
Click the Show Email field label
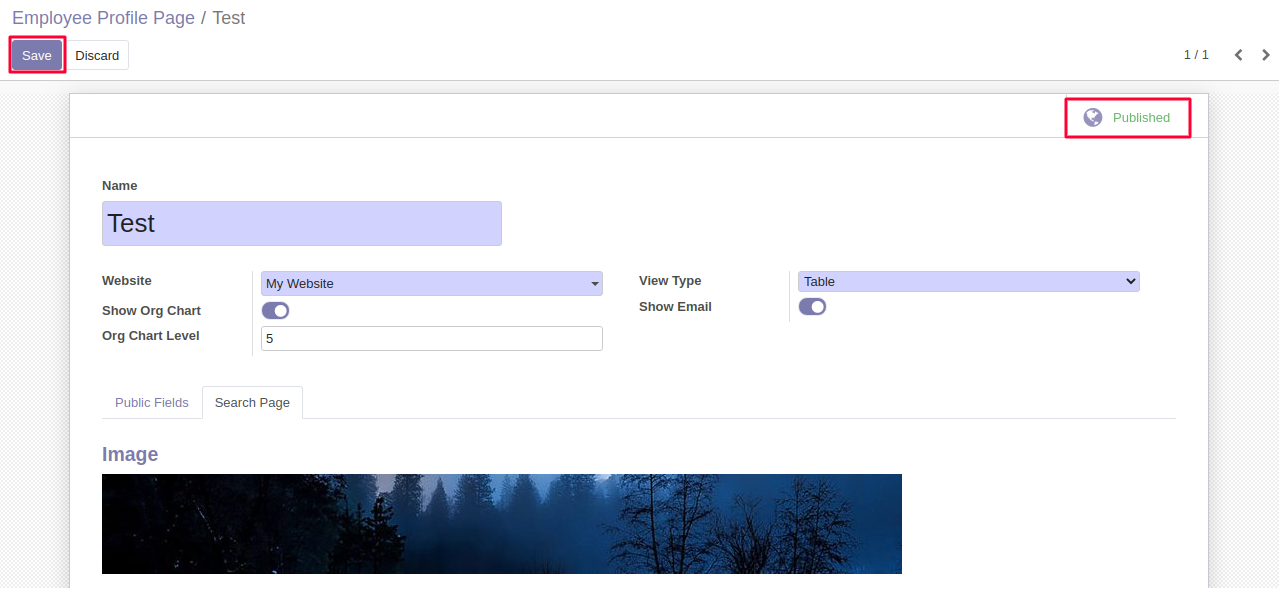tap(675, 307)
